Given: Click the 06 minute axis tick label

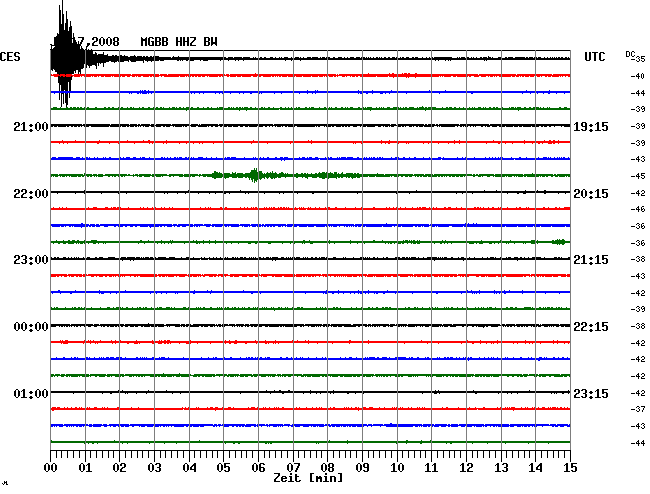Looking at the screenshot, I should 258,468.
